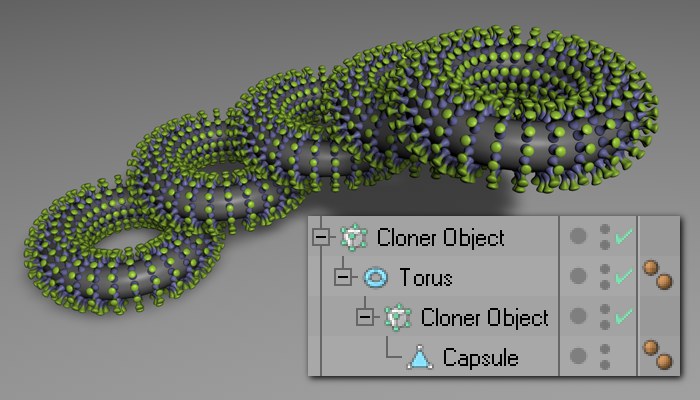Image resolution: width=700 pixels, height=400 pixels.
Task: Disable the top Cloner Object checkmark
Action: point(624,237)
